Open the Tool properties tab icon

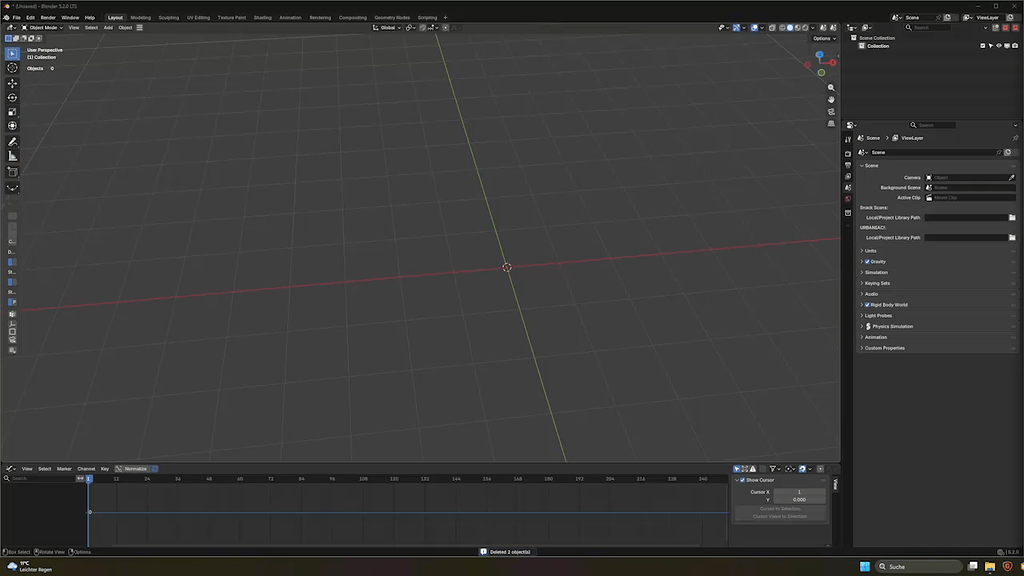(x=848, y=139)
